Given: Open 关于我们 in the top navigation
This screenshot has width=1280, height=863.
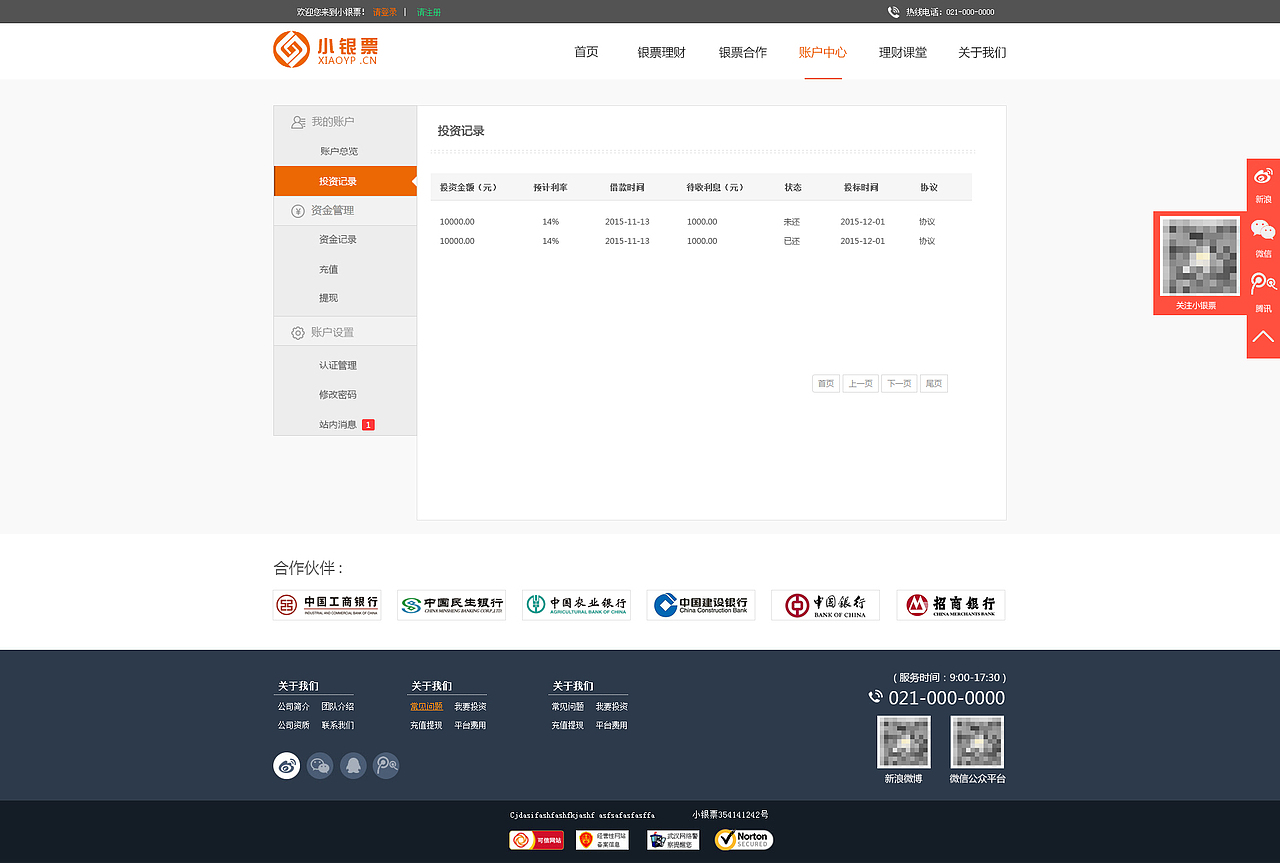Looking at the screenshot, I should tap(982, 52).
